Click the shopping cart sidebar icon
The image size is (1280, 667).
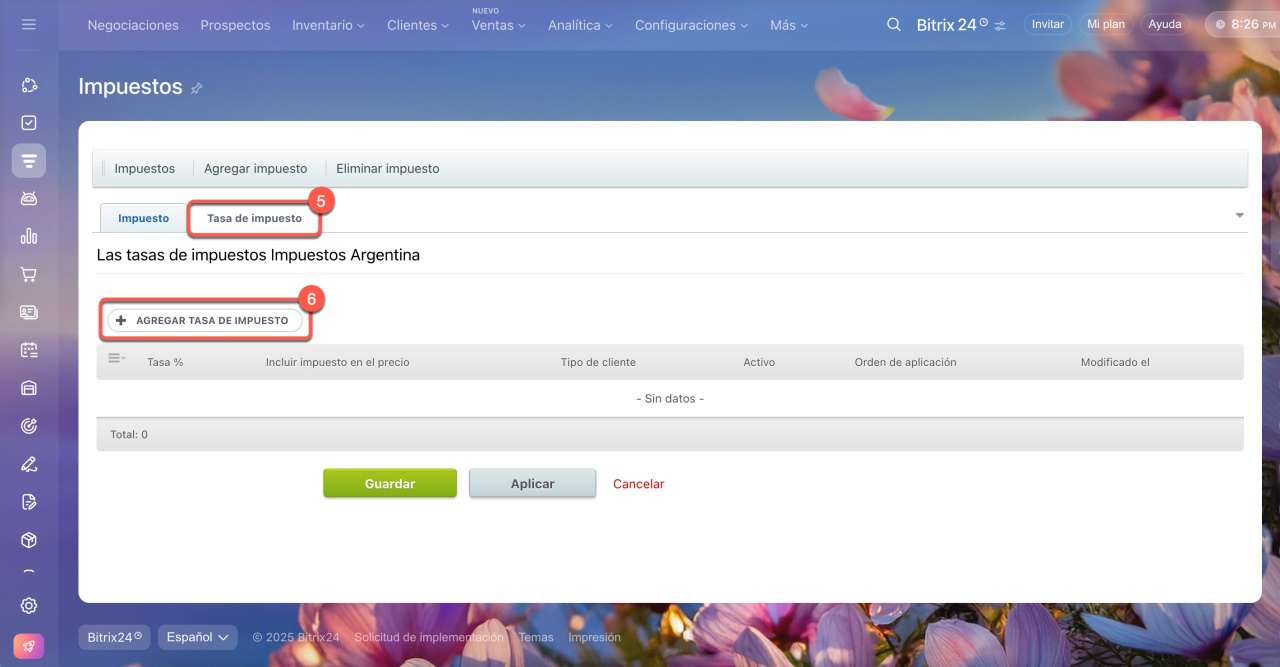point(29,274)
